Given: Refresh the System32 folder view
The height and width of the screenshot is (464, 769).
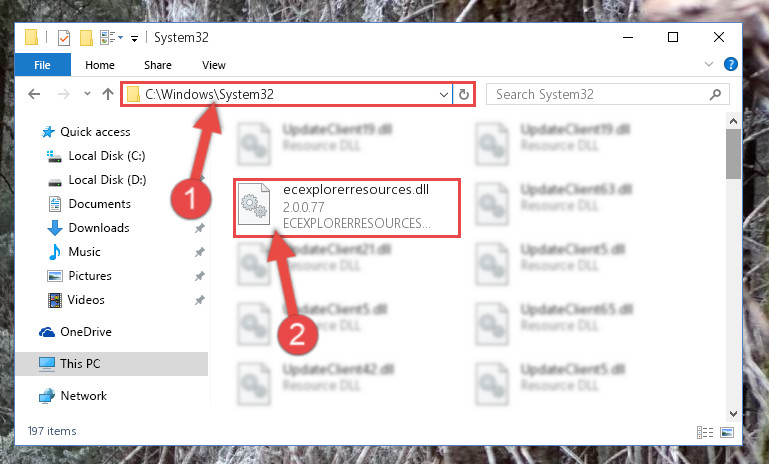Looking at the screenshot, I should point(463,94).
